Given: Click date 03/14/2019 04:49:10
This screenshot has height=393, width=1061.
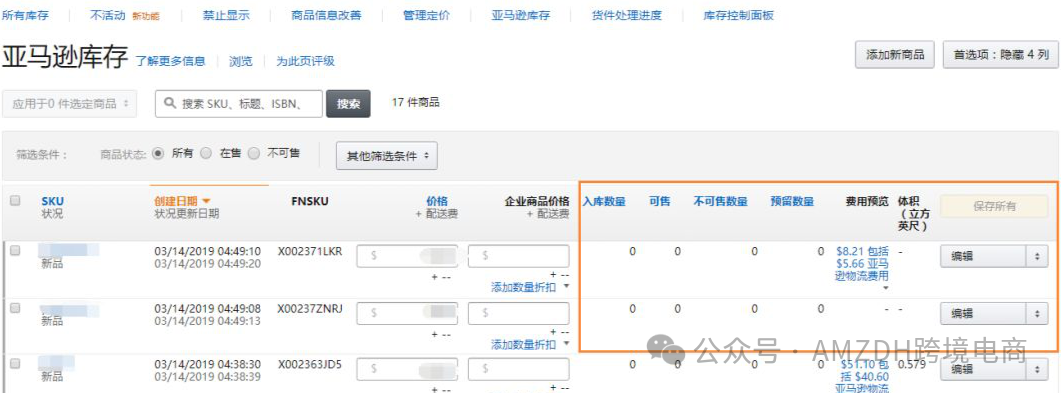Looking at the screenshot, I should [208, 252].
